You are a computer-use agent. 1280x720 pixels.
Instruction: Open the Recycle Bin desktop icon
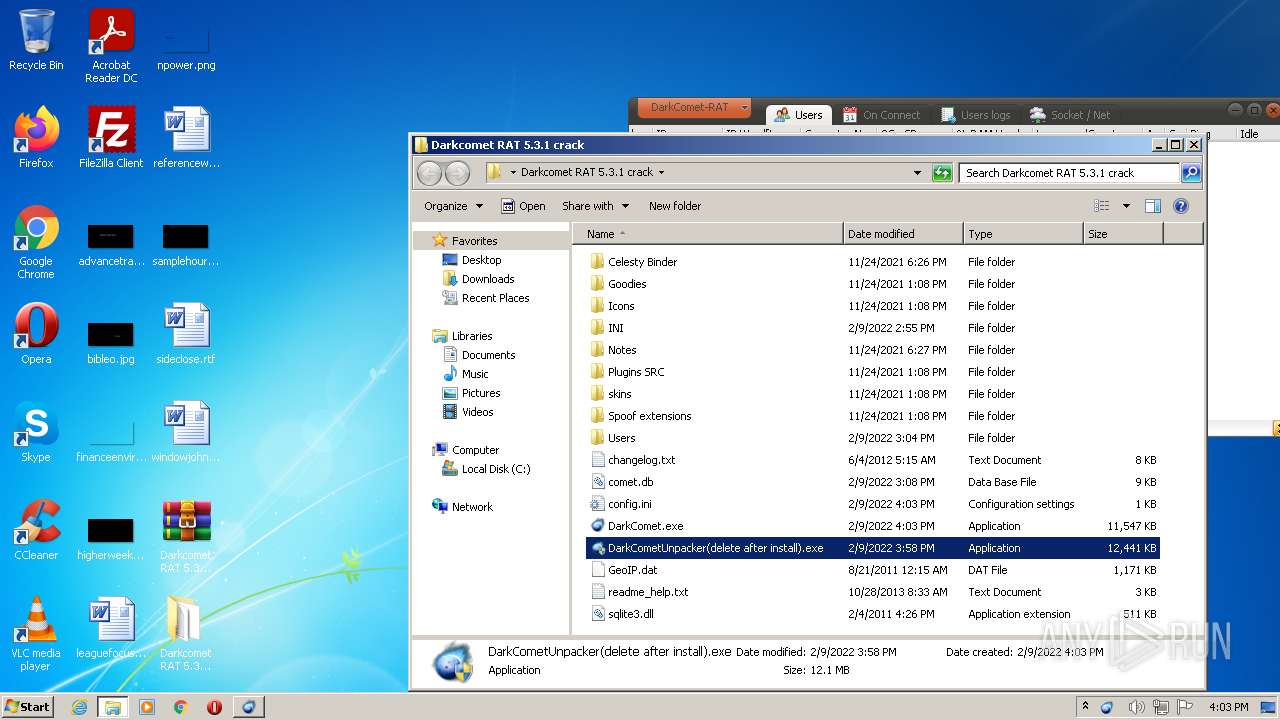tap(36, 40)
